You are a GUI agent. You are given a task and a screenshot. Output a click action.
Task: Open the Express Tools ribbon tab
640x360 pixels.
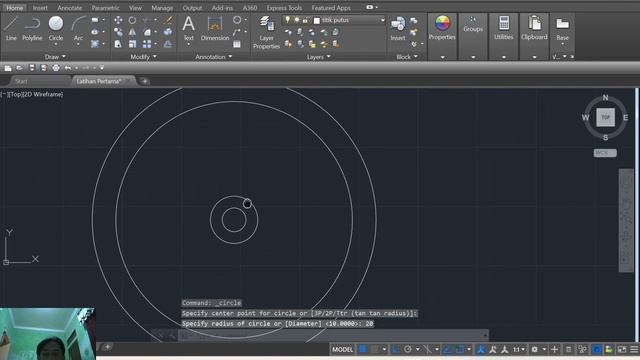click(x=284, y=8)
